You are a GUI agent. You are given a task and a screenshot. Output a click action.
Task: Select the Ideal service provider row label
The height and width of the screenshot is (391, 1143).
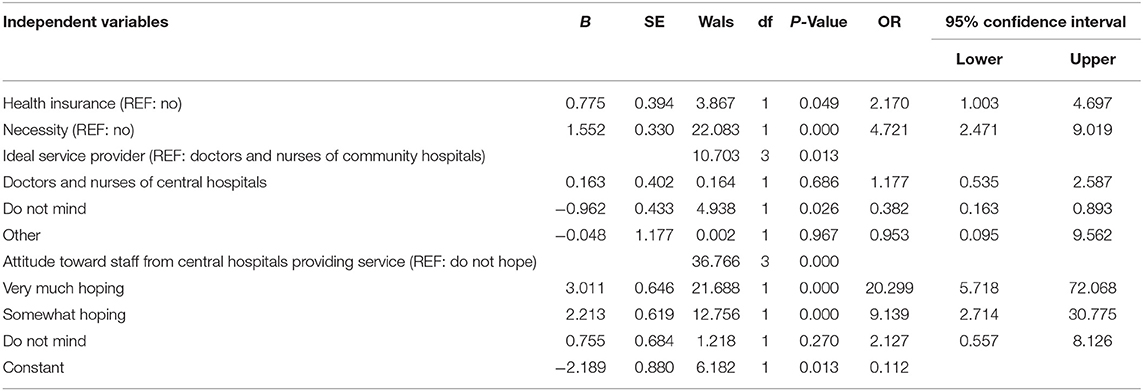click(246, 156)
